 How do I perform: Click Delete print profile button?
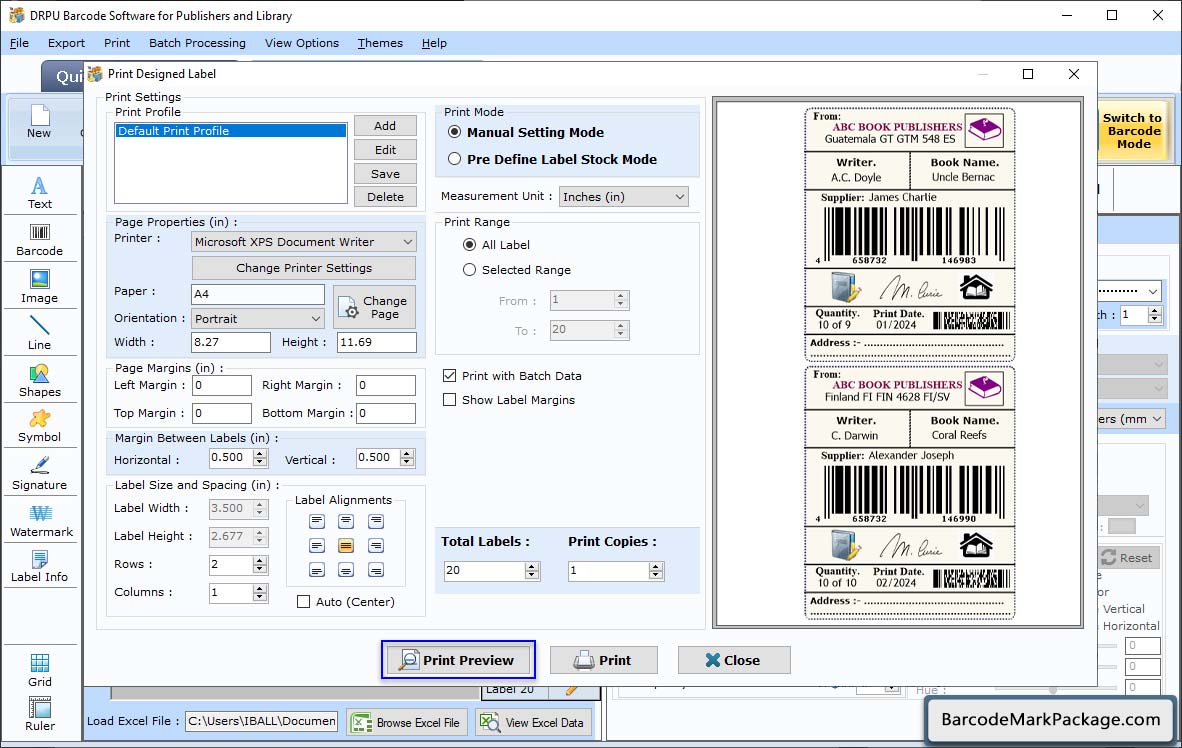[x=385, y=197]
